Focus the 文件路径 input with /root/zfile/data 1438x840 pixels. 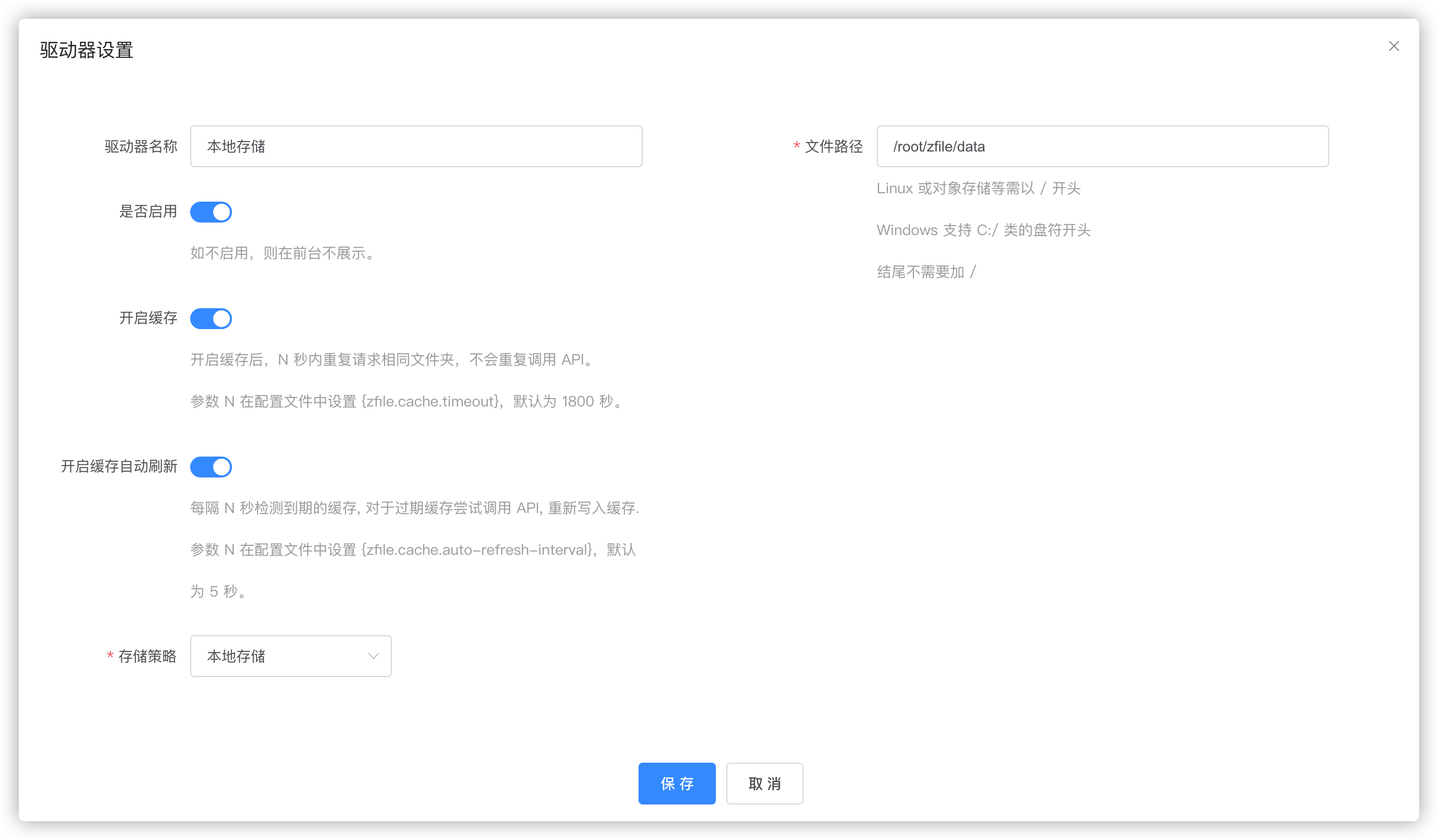[1102, 147]
